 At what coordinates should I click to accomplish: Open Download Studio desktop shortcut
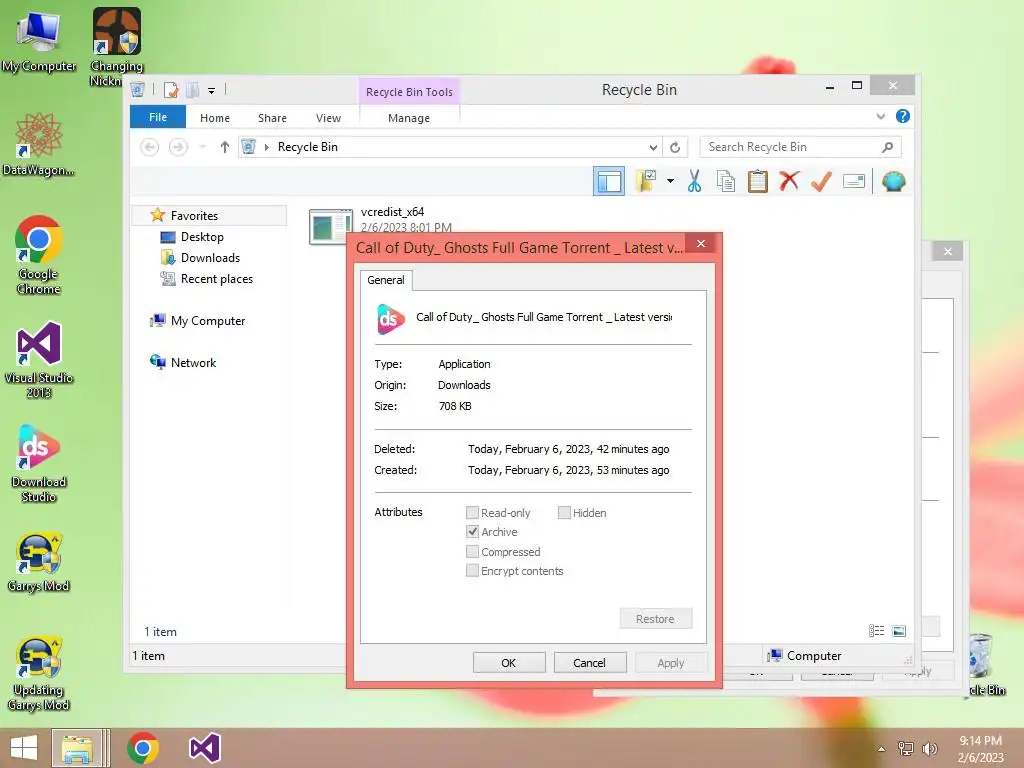(x=39, y=463)
